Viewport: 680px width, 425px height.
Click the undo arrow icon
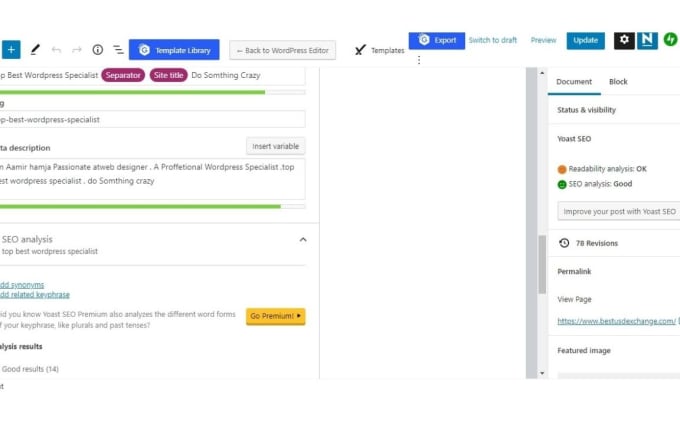(56, 50)
